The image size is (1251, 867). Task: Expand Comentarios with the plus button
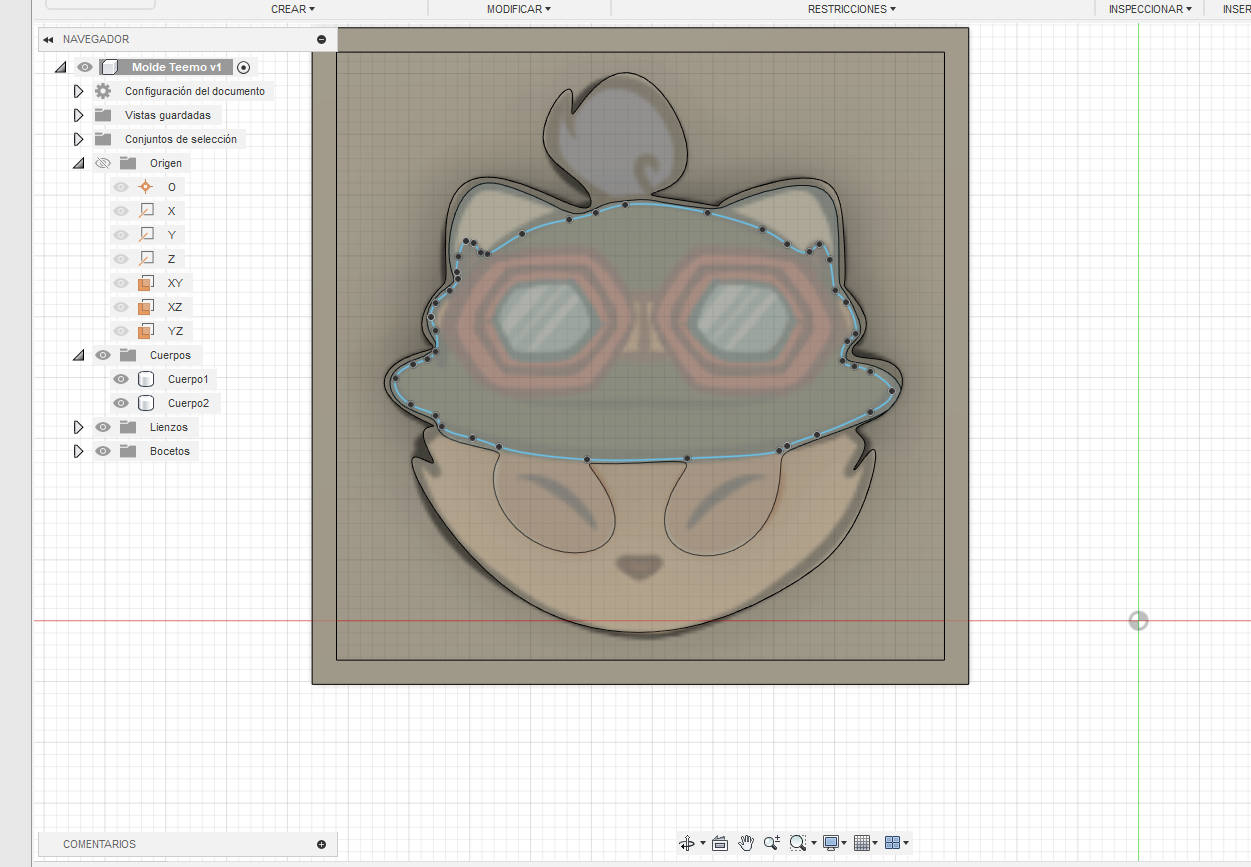321,844
